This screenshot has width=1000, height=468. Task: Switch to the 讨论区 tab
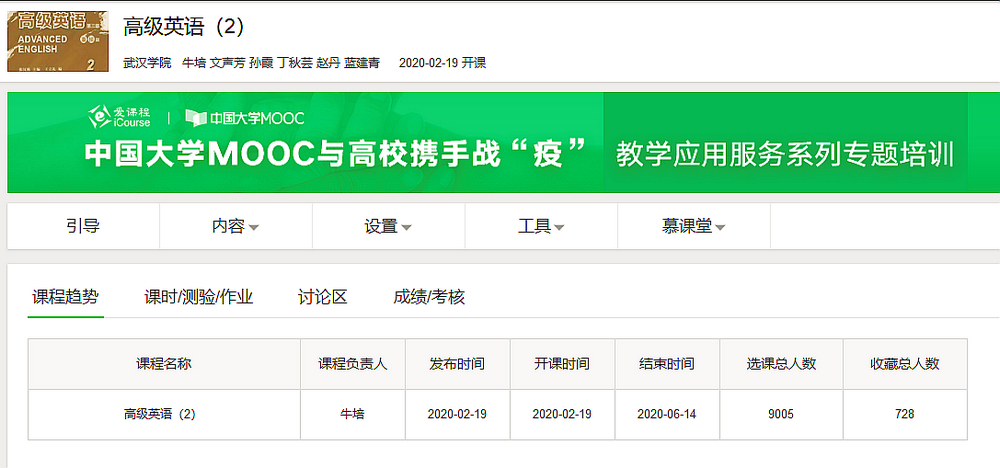(323, 297)
